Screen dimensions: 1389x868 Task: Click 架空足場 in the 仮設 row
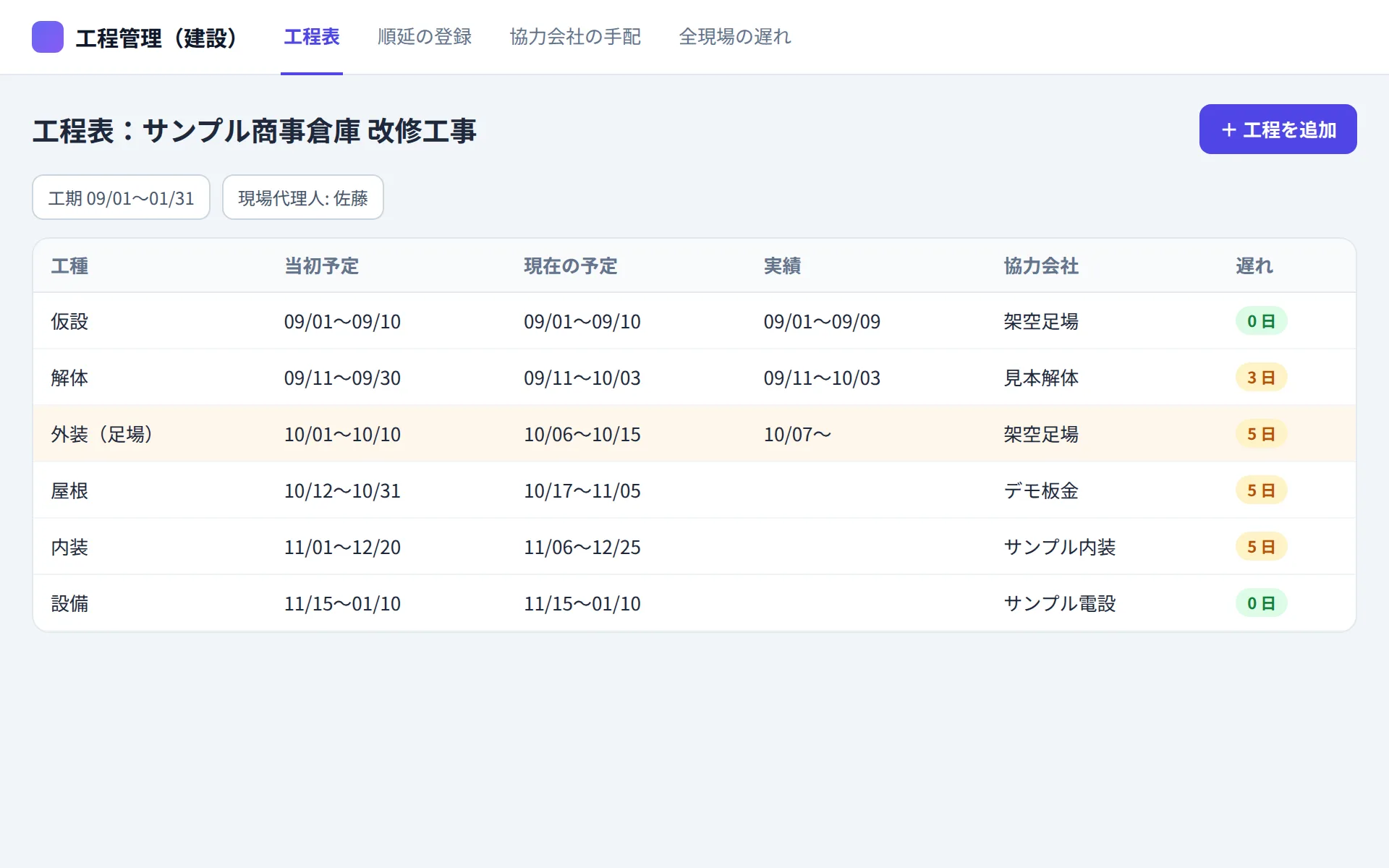point(1041,321)
